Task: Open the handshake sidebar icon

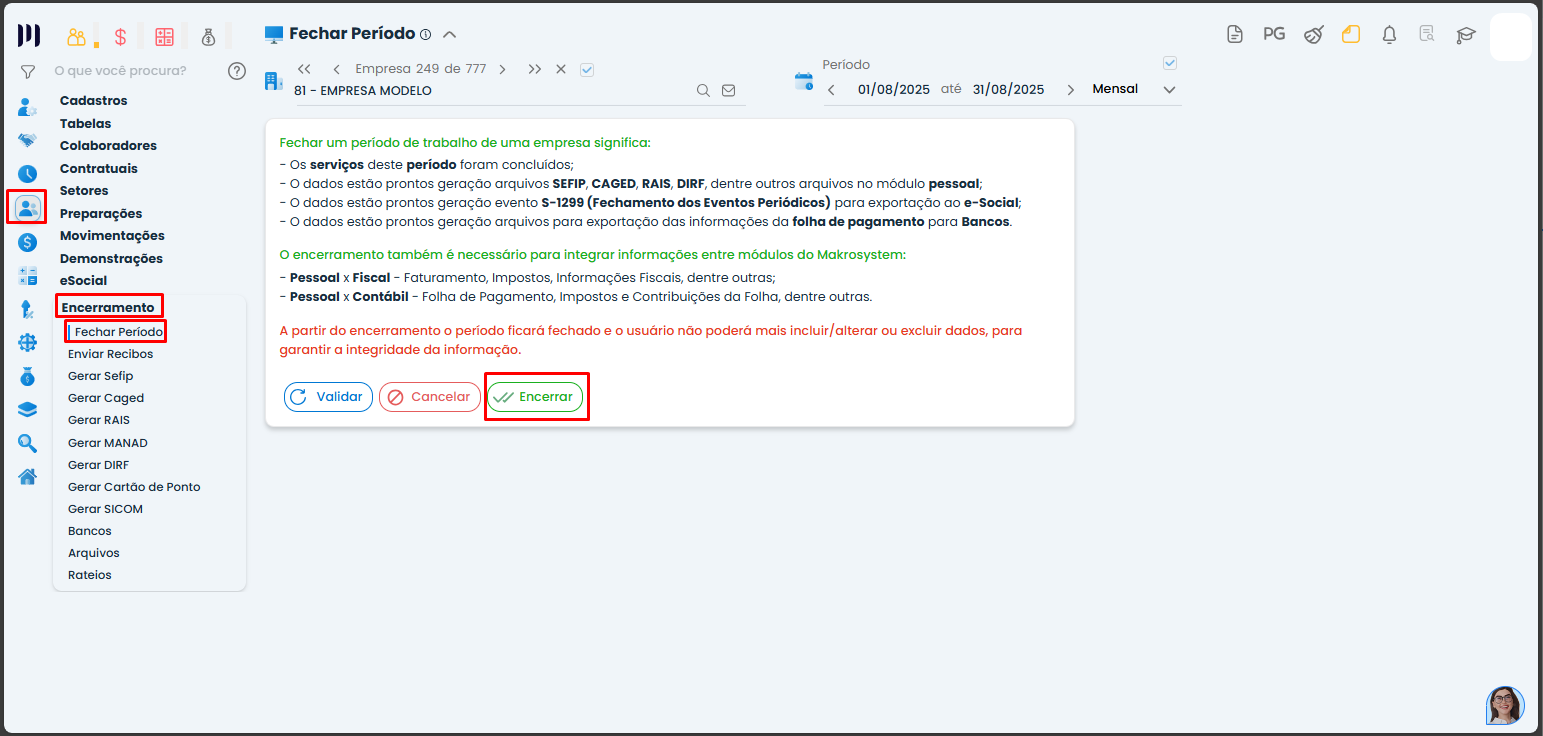Action: (x=28, y=140)
